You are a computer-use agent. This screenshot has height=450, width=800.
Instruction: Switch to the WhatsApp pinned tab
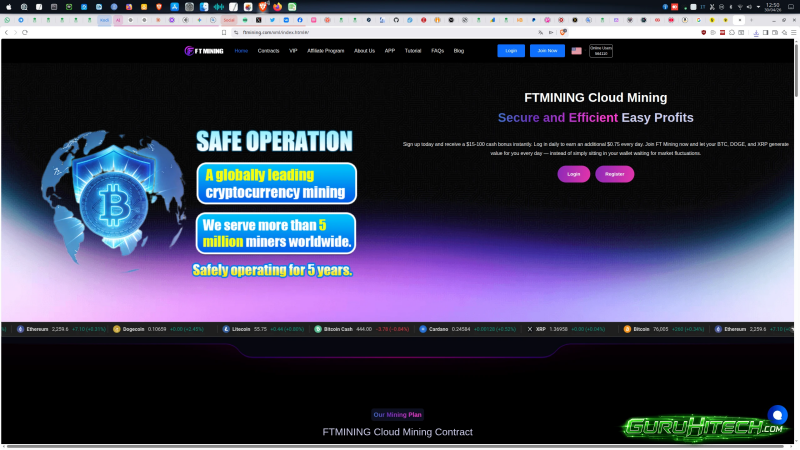[x=7, y=20]
